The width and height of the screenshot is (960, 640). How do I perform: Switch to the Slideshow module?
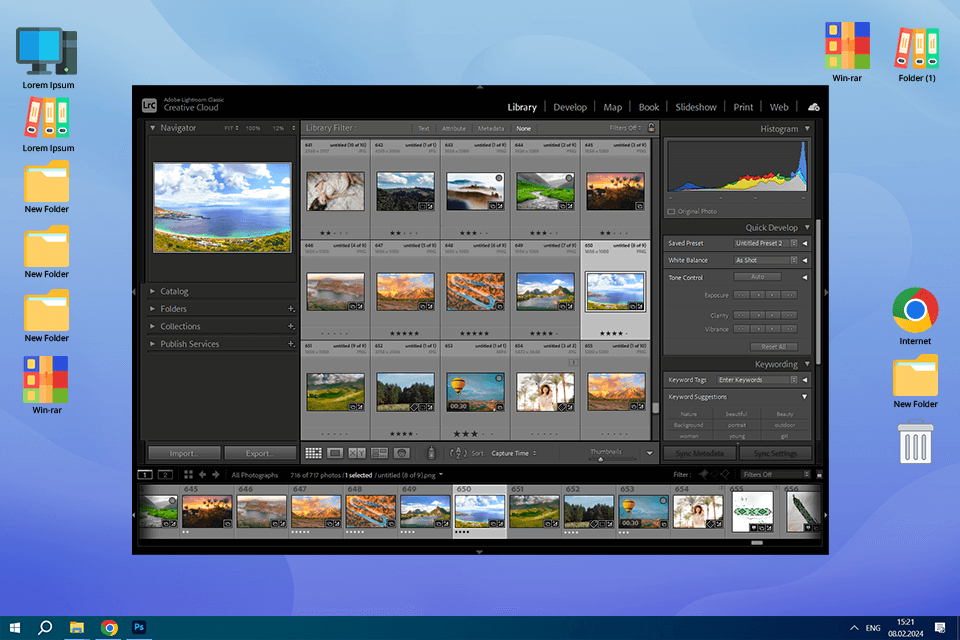coord(696,107)
